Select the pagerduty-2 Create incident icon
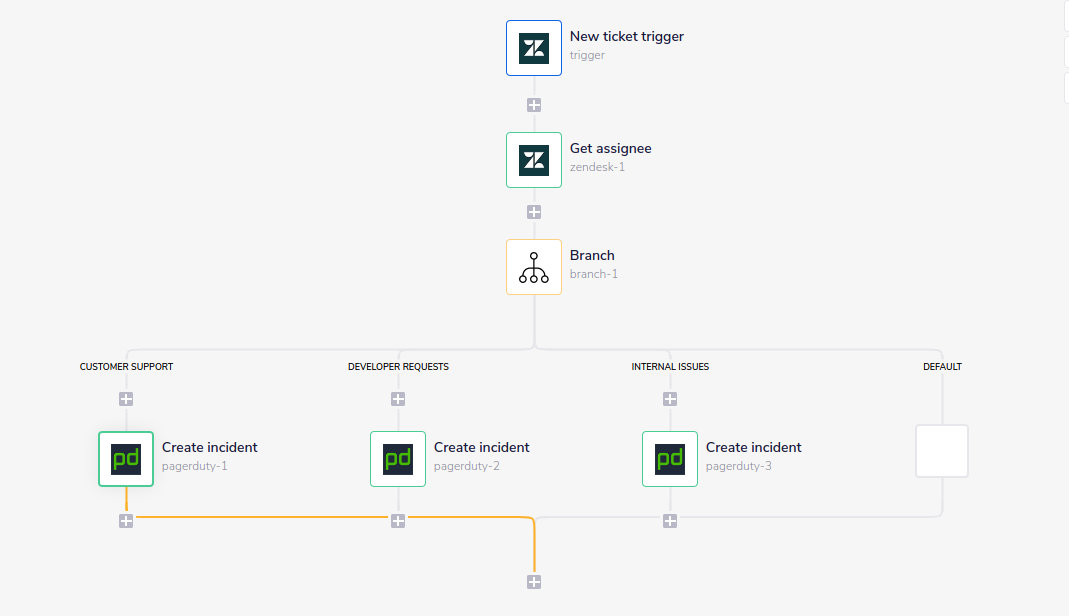Image resolution: width=1069 pixels, height=616 pixels. [398, 458]
